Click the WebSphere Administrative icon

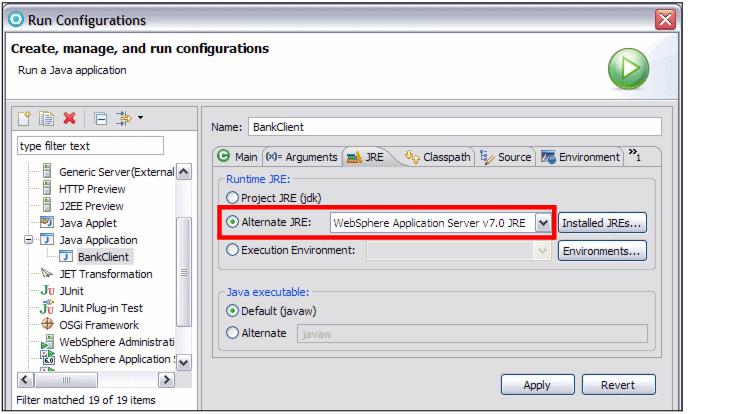tap(47, 341)
